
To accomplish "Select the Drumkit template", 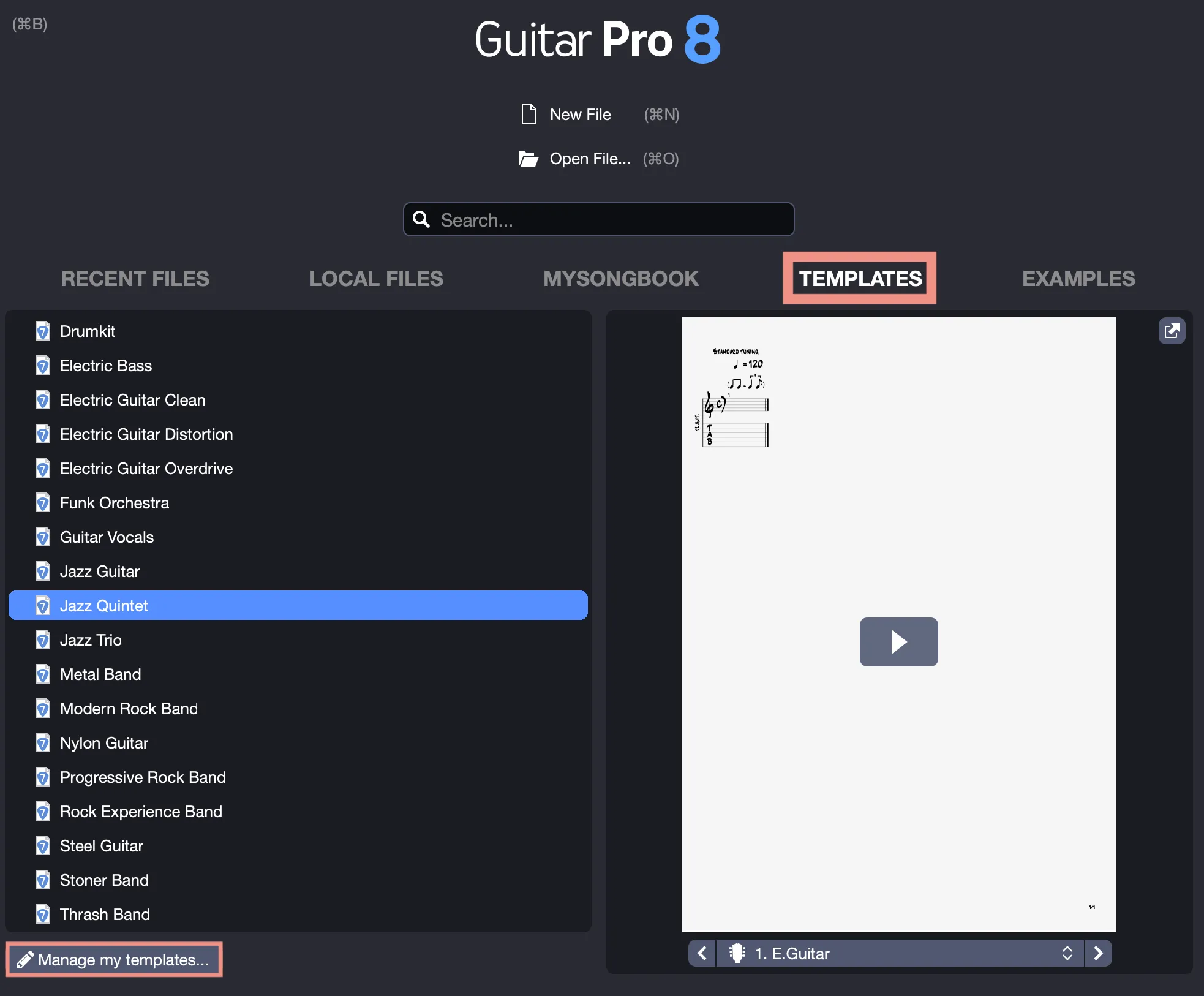I will 298,331.
